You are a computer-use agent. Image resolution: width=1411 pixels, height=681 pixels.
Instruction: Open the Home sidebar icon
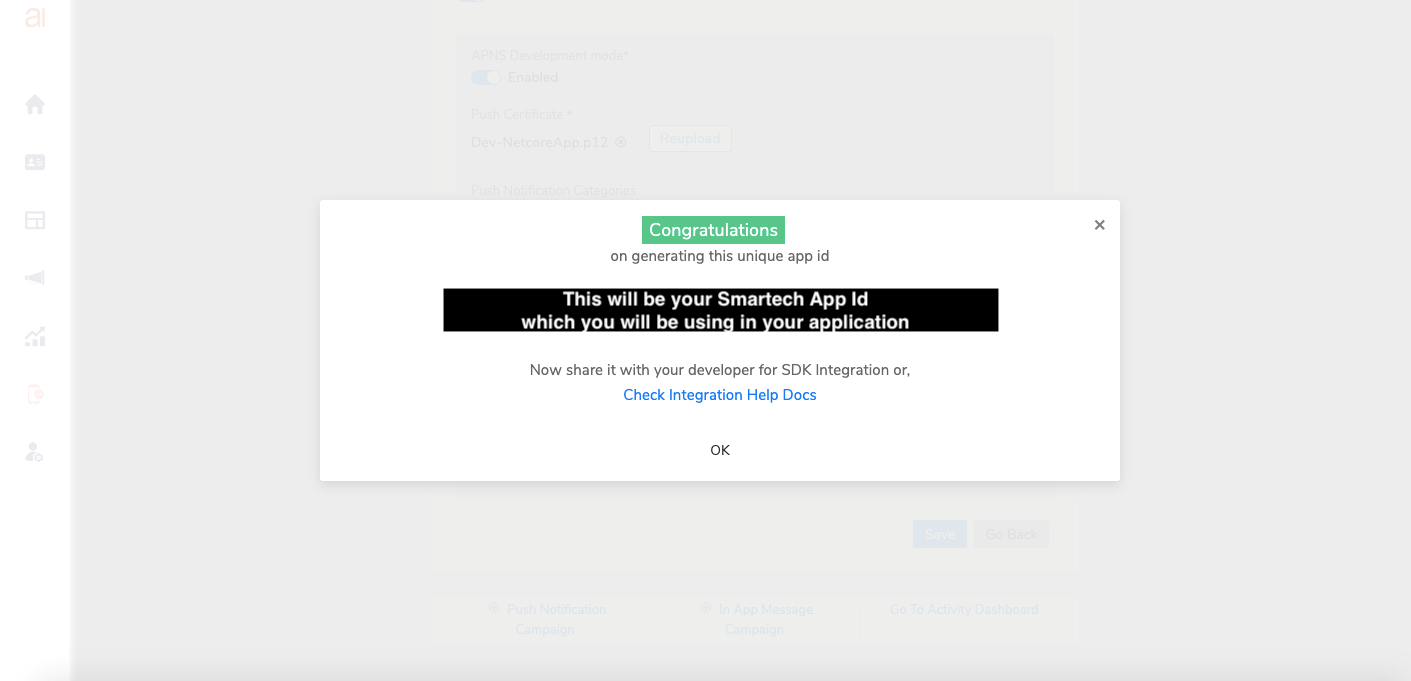(35, 104)
